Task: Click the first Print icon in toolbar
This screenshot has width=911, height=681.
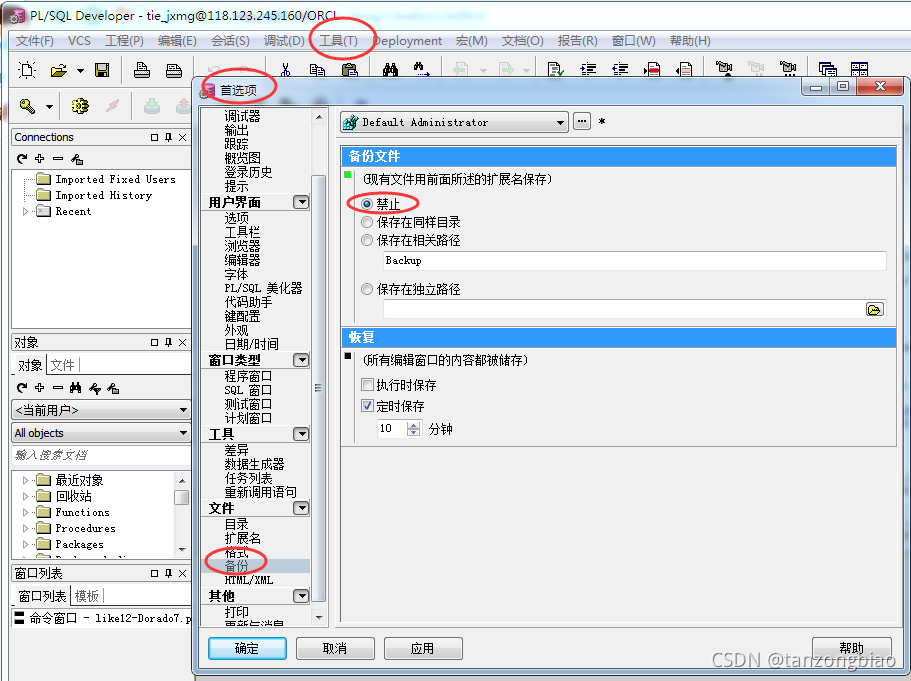Action: click(142, 70)
